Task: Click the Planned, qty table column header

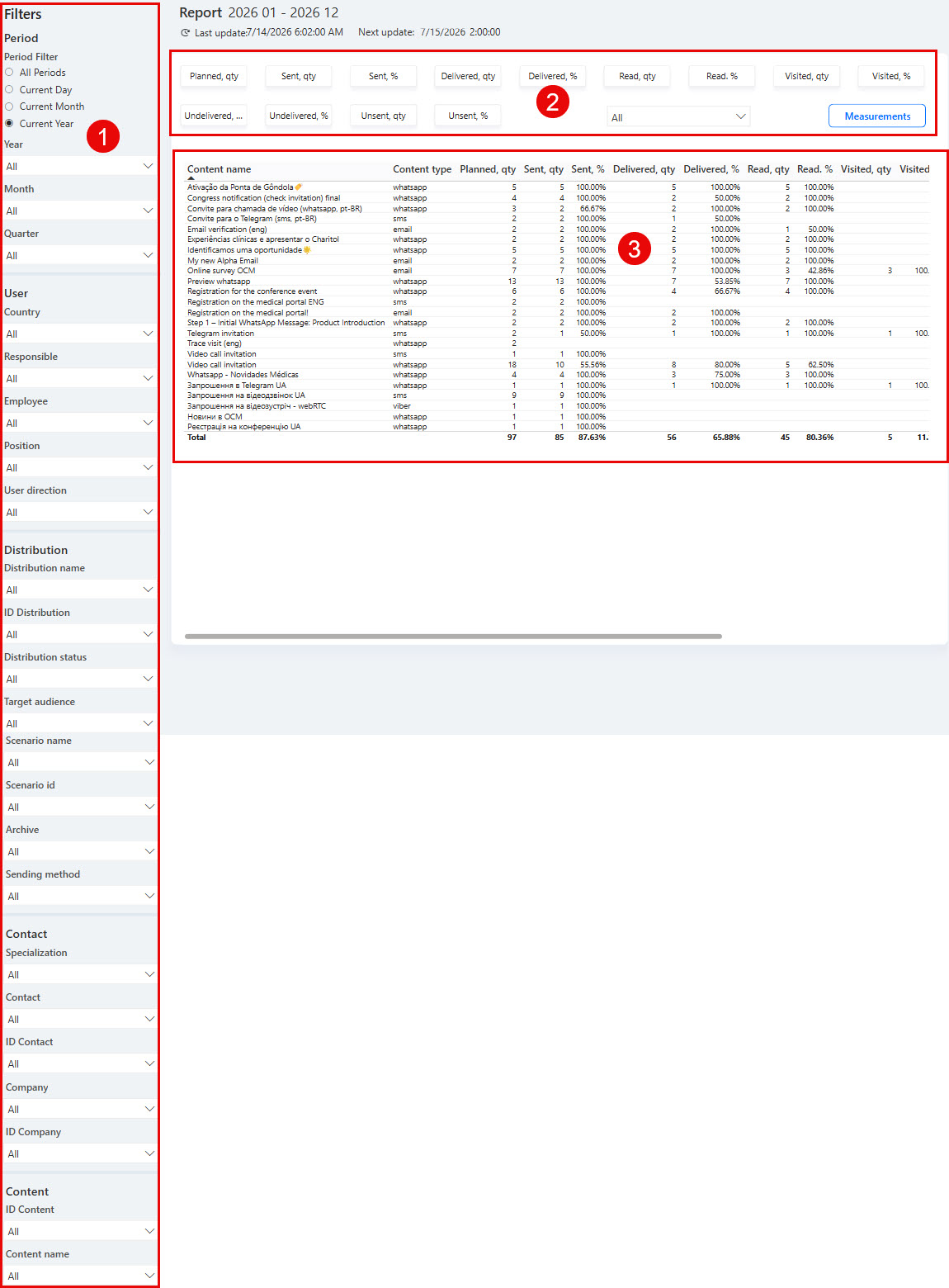Action: click(x=488, y=169)
